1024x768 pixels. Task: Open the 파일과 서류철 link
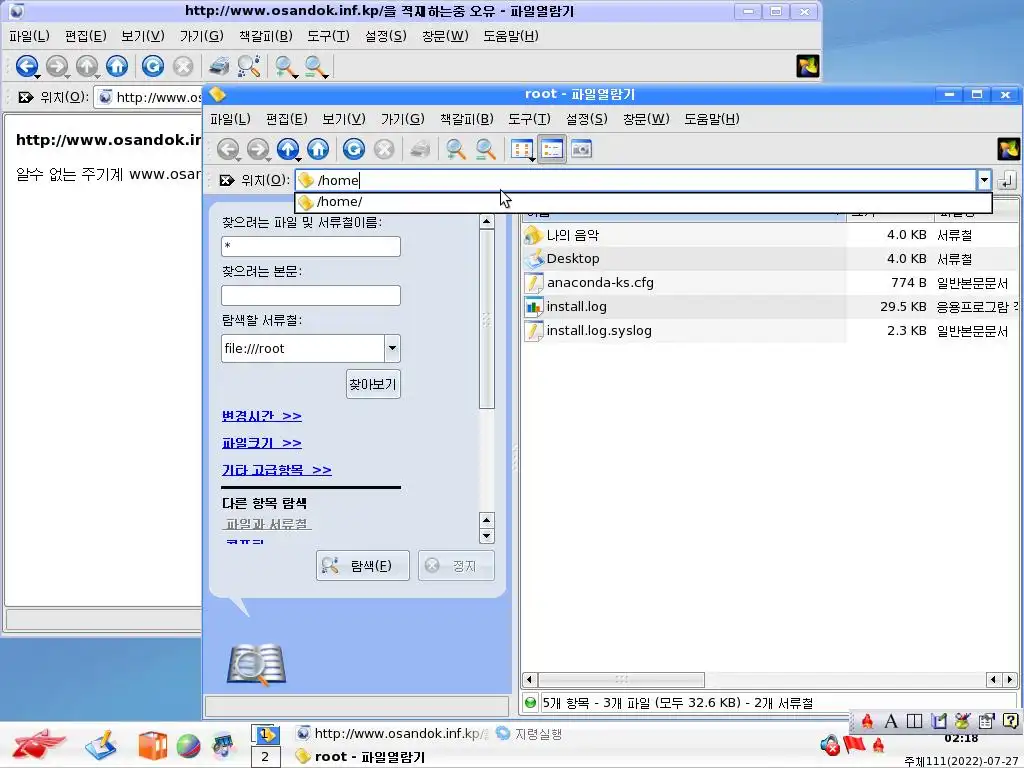(266, 524)
